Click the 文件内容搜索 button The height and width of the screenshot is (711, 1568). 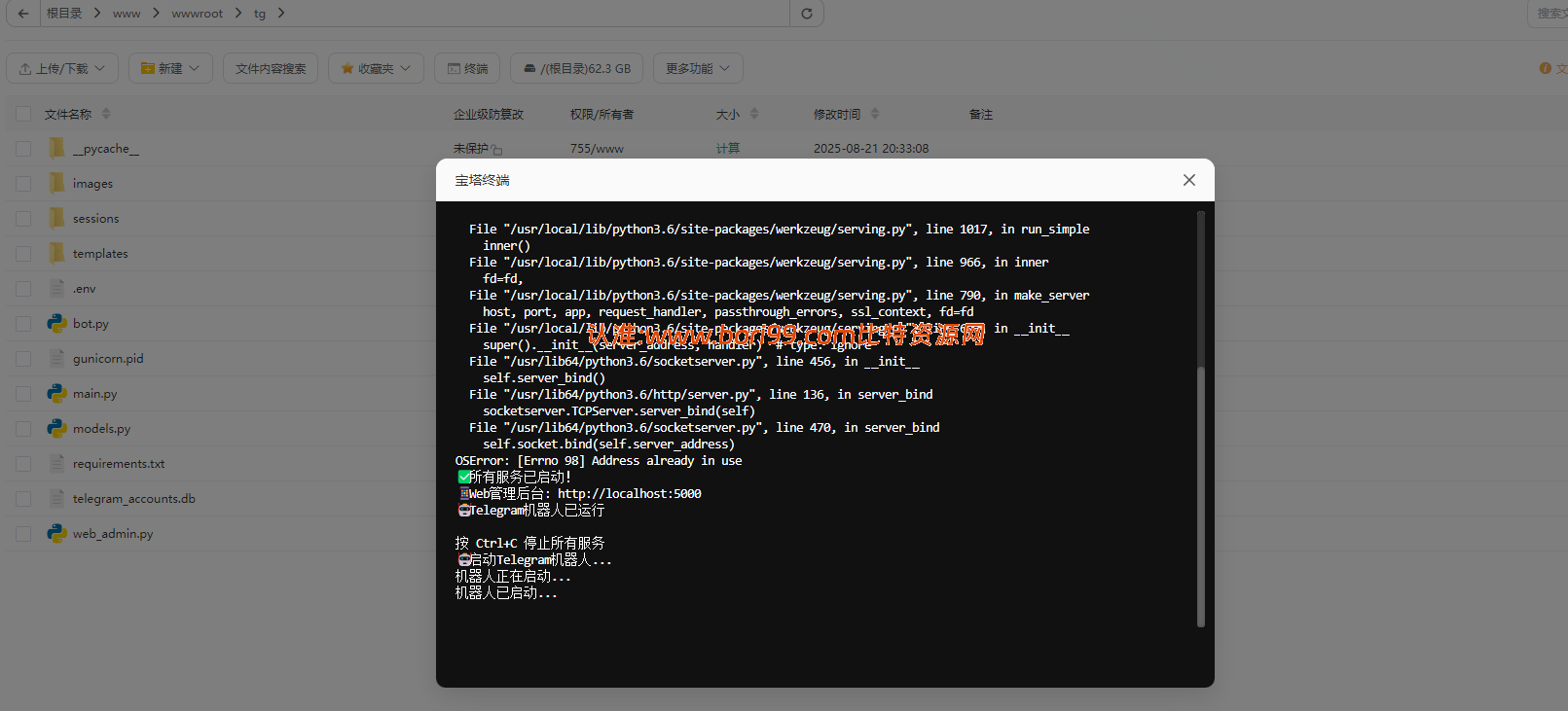(x=271, y=68)
